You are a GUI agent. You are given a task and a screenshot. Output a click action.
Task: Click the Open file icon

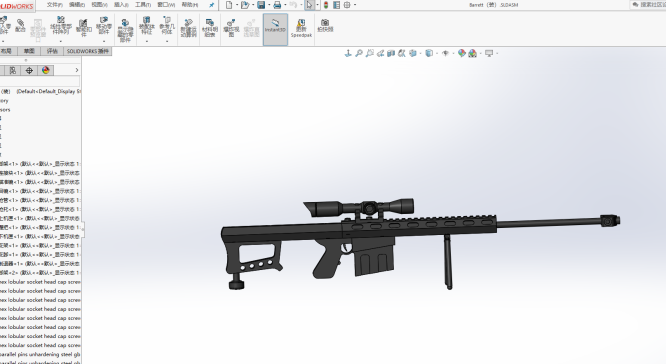245,5
